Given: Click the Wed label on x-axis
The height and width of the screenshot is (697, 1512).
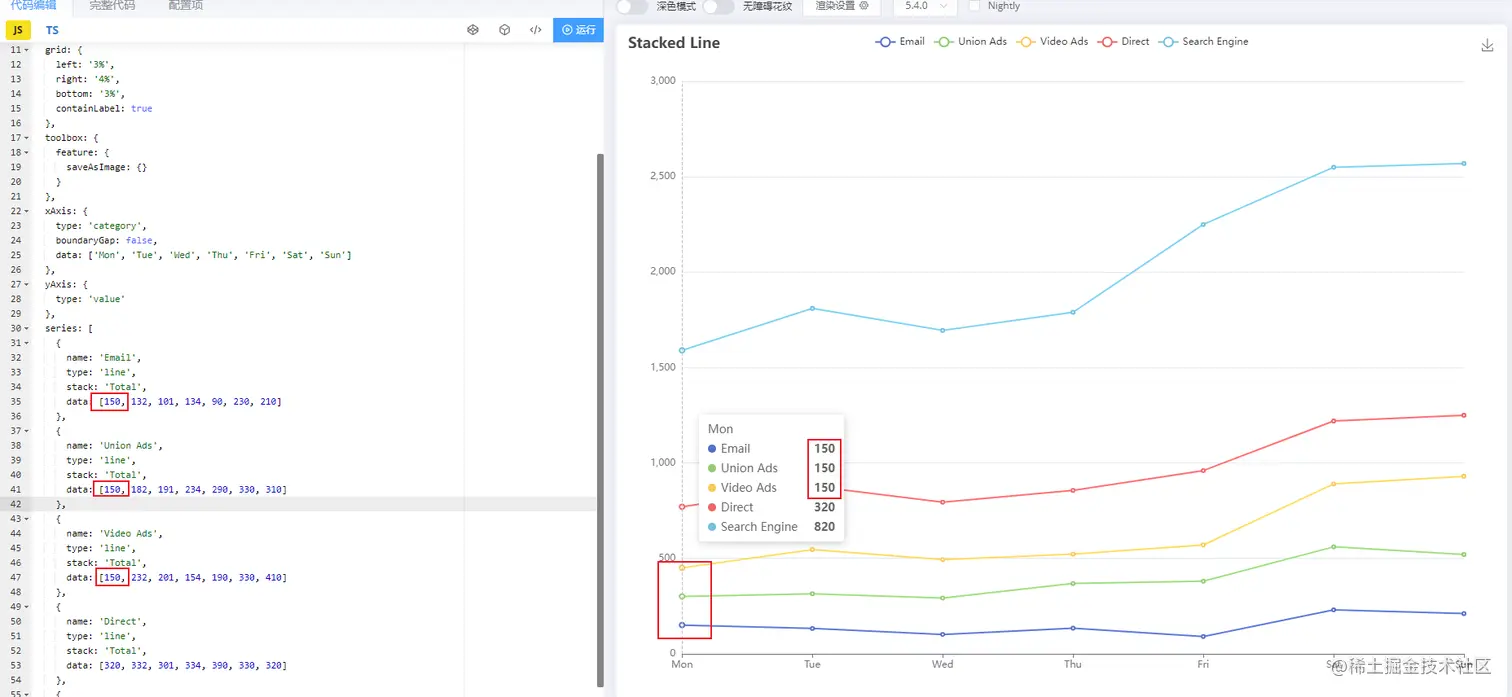Looking at the screenshot, I should click(942, 664).
